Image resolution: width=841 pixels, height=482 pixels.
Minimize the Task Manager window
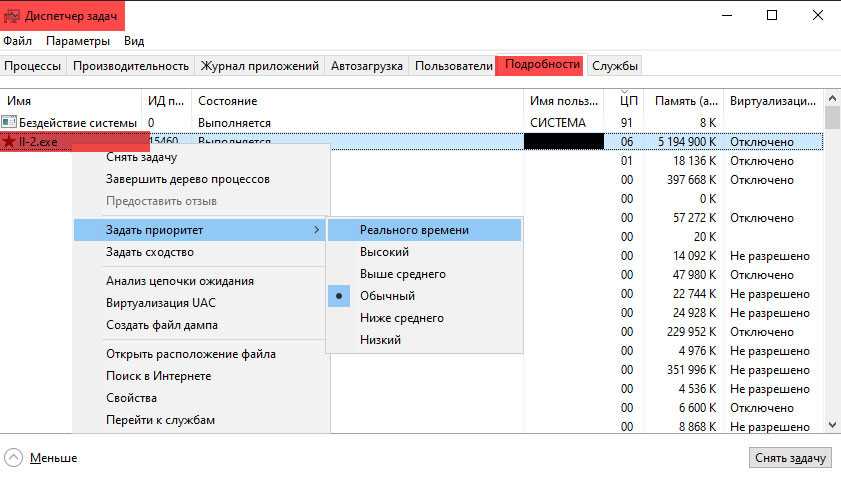click(x=725, y=15)
